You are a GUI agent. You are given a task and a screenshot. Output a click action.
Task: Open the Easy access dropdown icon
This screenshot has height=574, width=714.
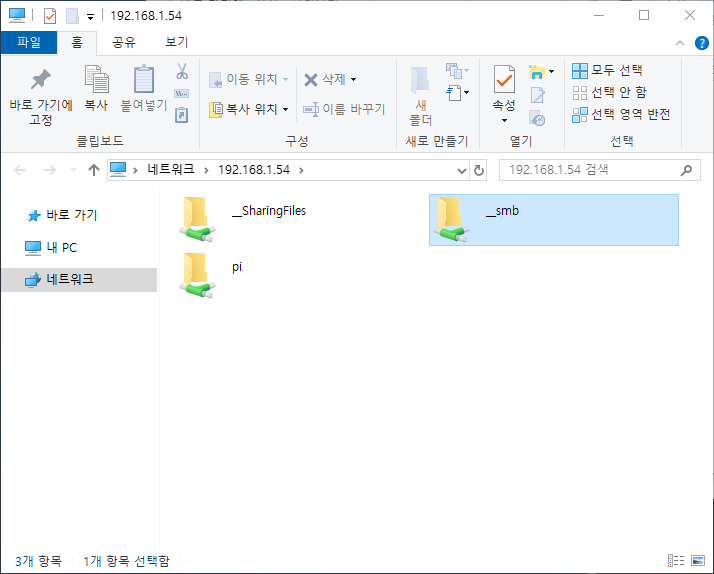tap(457, 71)
